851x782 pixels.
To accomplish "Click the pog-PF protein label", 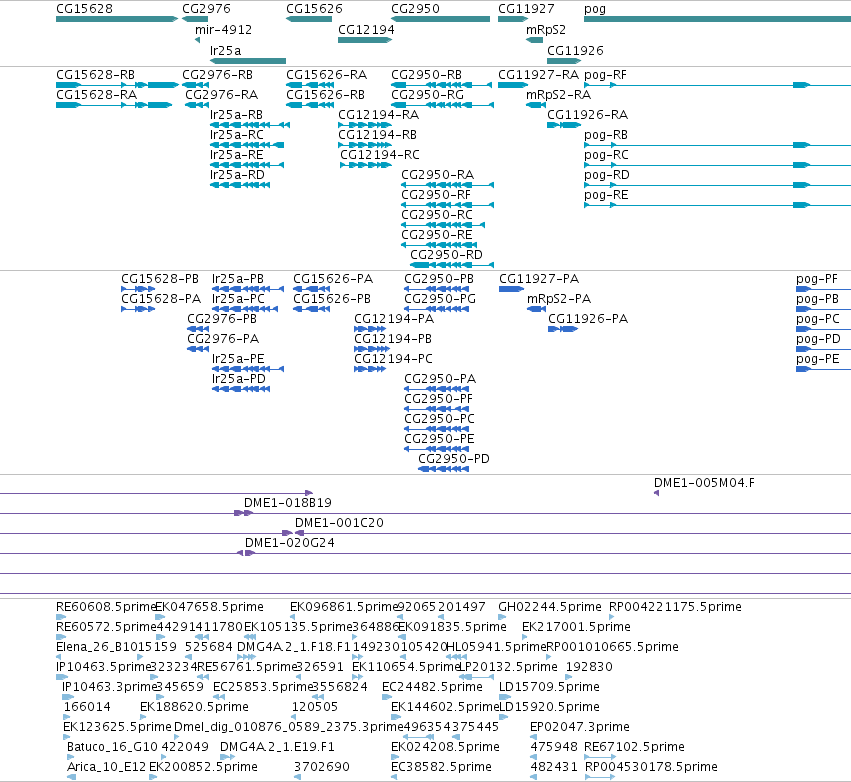I will tap(817, 278).
